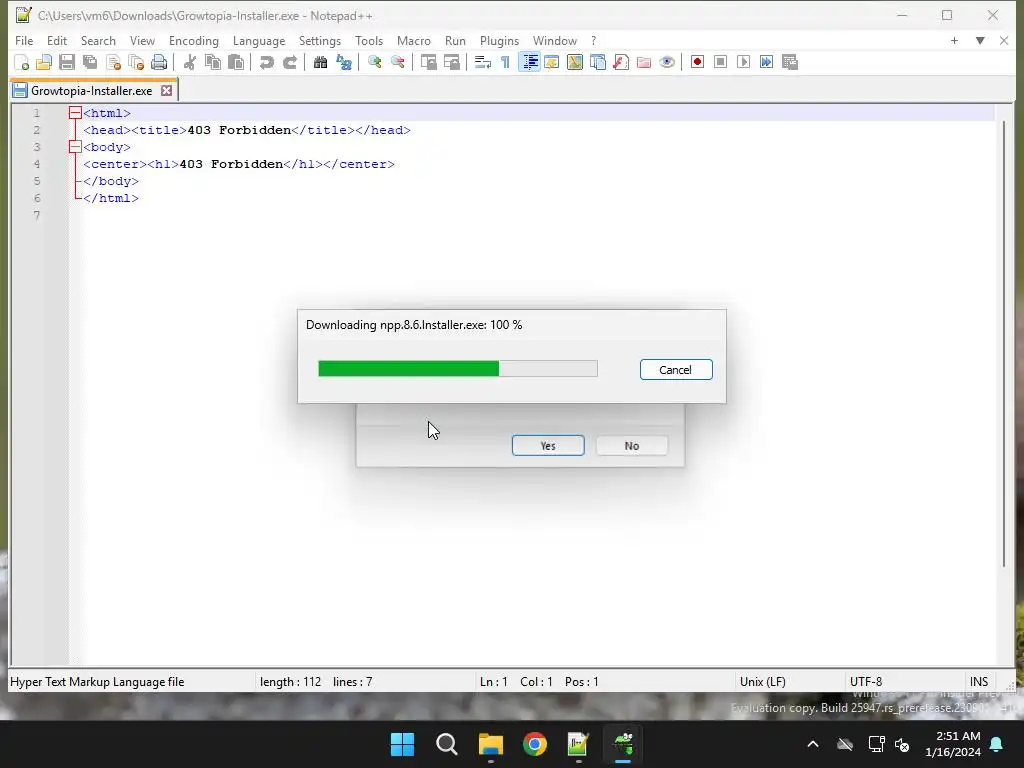
Task: Click the Unix (LF) status bar entry
Action: click(x=763, y=682)
